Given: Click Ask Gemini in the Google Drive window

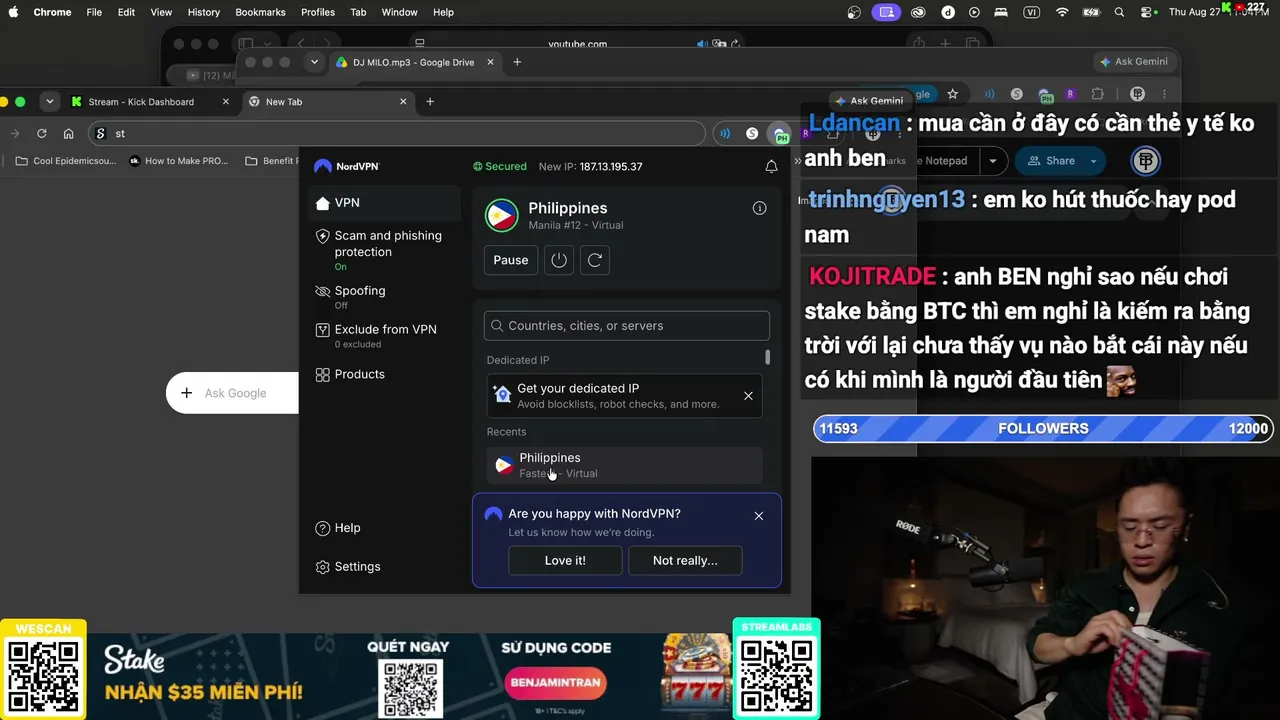Looking at the screenshot, I should 1134,62.
